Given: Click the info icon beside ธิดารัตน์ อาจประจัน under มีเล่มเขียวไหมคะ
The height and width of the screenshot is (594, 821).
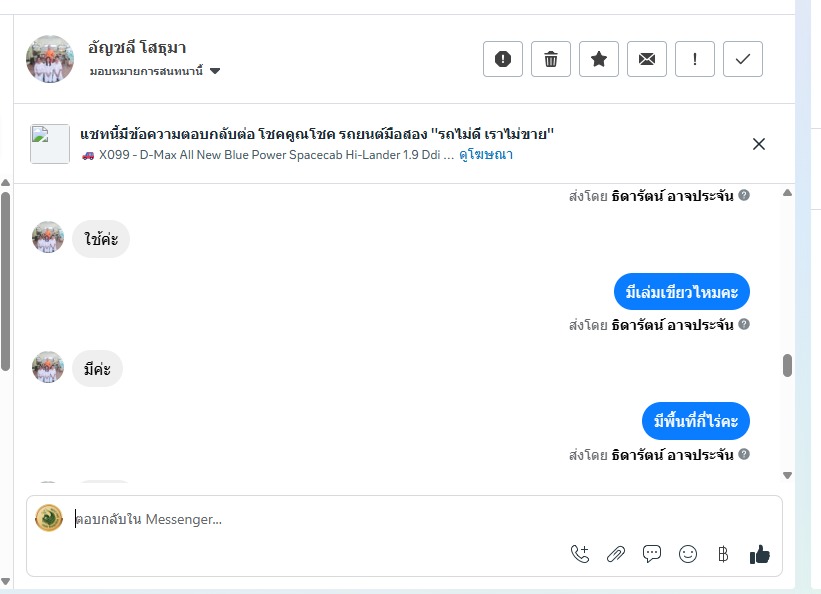Looking at the screenshot, I should click(744, 325).
